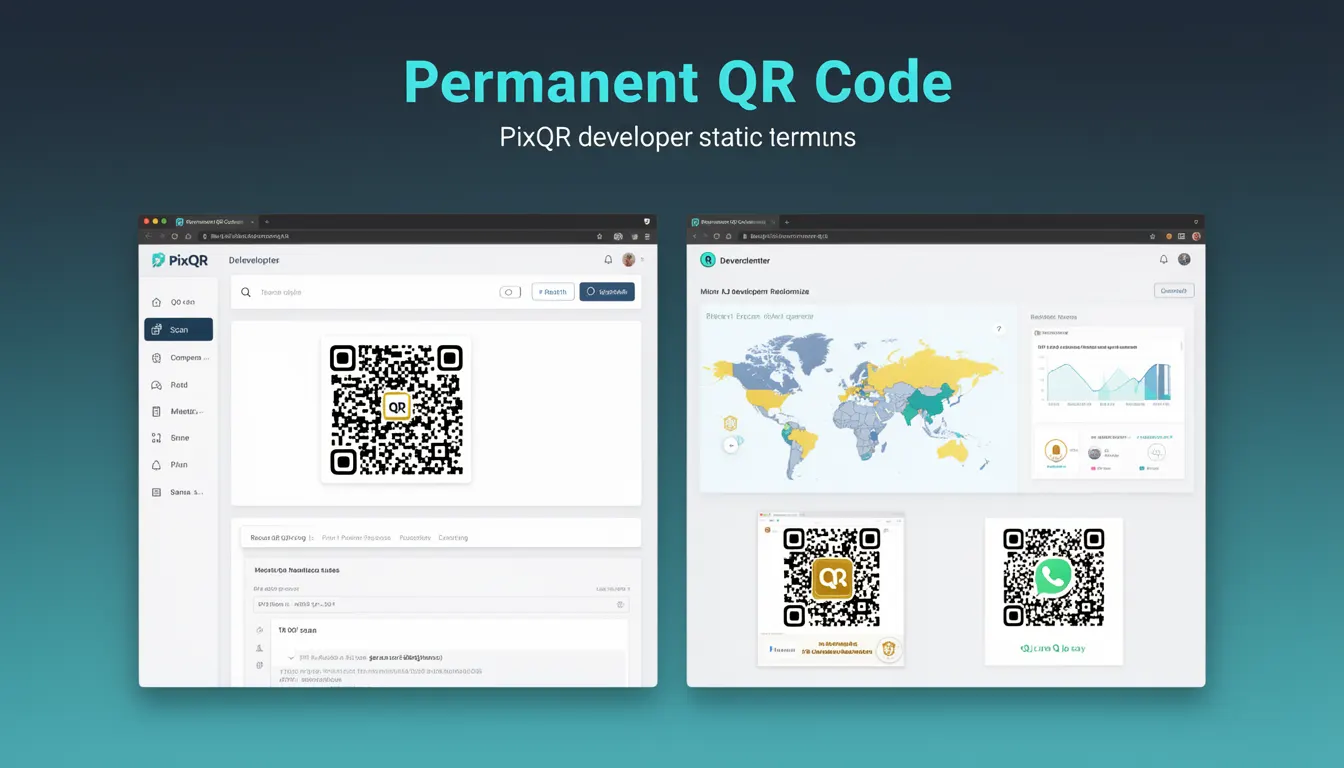The height and width of the screenshot is (768, 1344).
Task: Go to the home button in left browser toolbar
Action: [188, 237]
